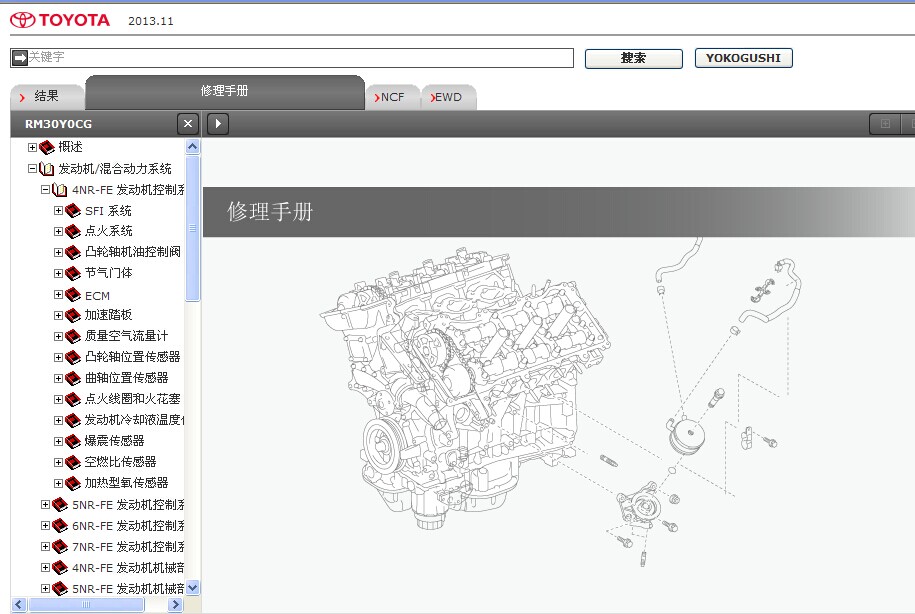Click the red book icon for 空燃比传感器
The image size is (915, 614).
pos(72,463)
